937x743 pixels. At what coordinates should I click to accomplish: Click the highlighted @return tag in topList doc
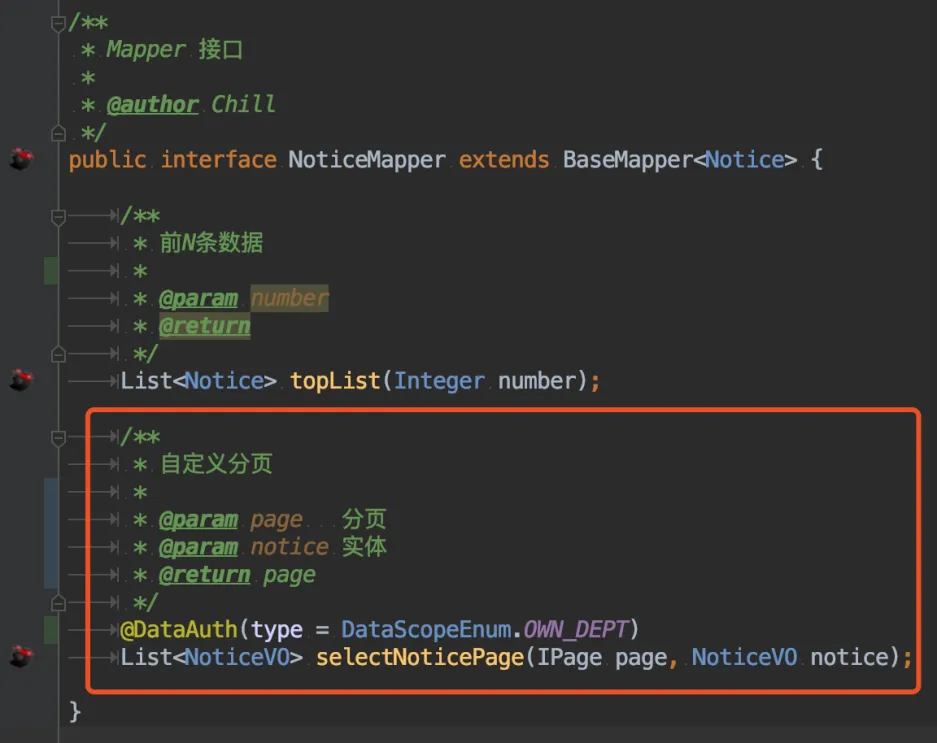tap(204, 326)
